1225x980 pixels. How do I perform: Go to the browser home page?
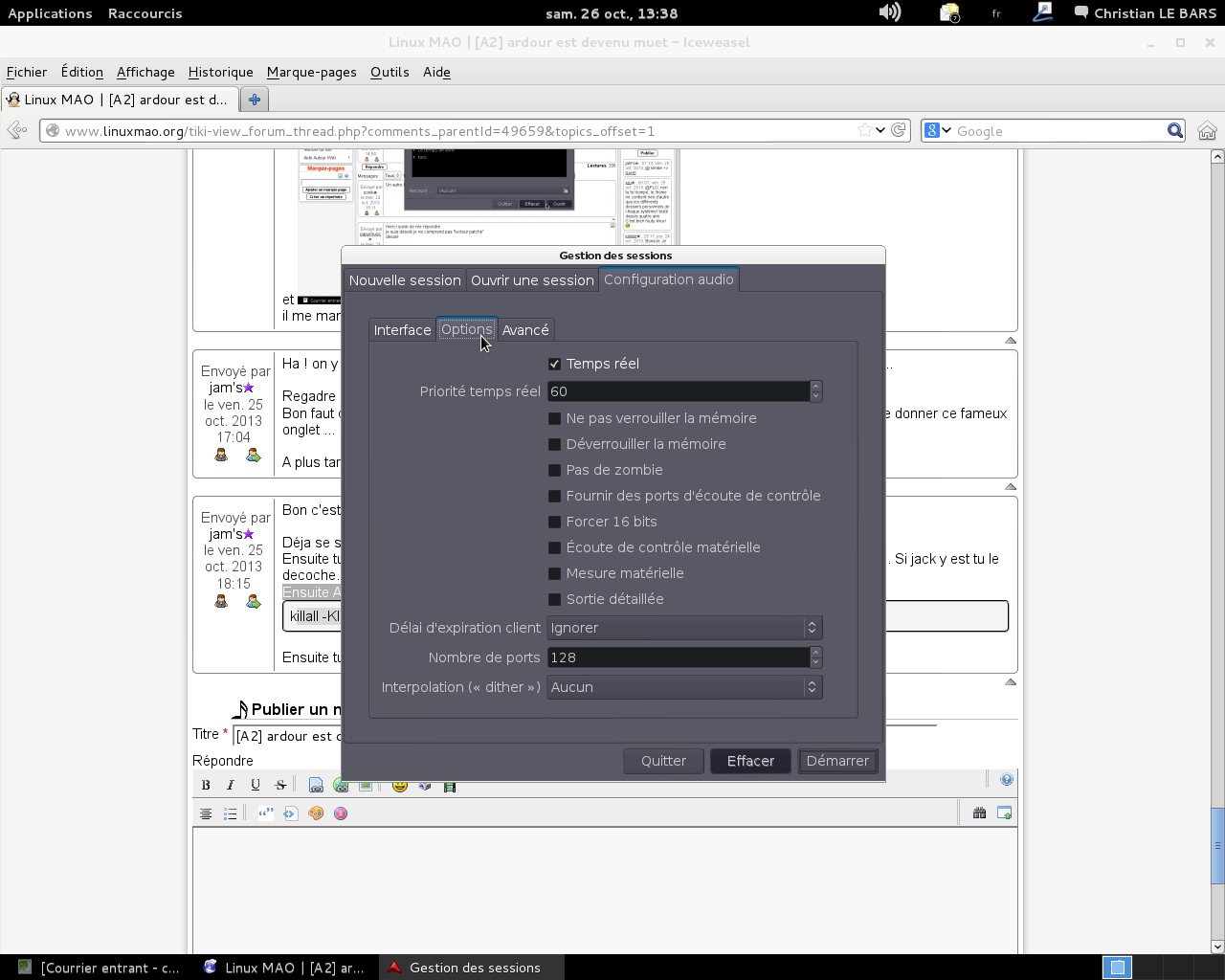[1207, 131]
